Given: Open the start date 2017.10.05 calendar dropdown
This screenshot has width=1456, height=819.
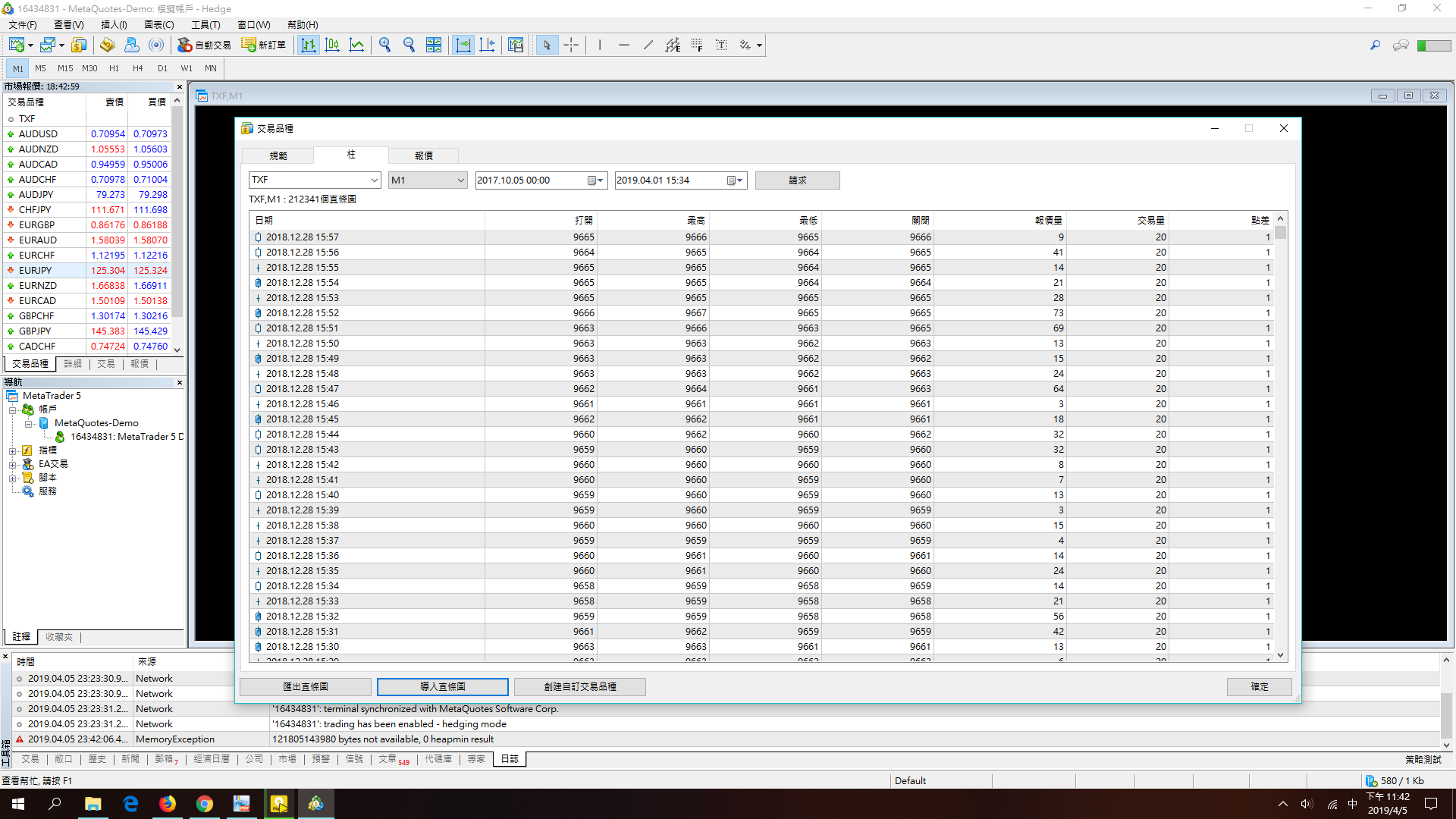Looking at the screenshot, I should (x=596, y=180).
